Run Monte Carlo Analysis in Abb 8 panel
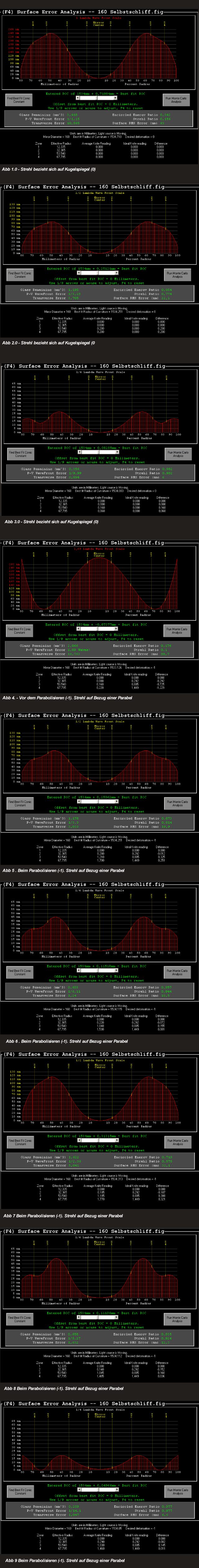The height and width of the screenshot is (1568, 199). (177, 1319)
